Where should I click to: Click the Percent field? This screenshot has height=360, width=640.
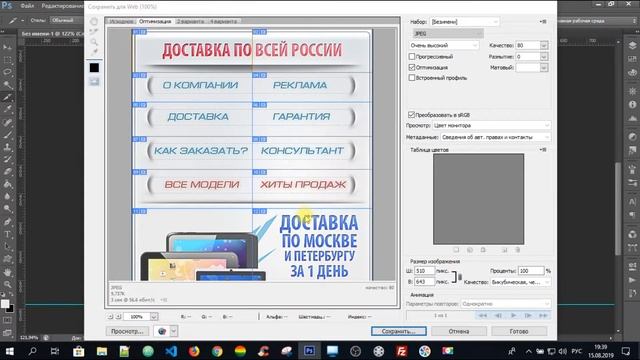pyautogui.click(x=531, y=271)
